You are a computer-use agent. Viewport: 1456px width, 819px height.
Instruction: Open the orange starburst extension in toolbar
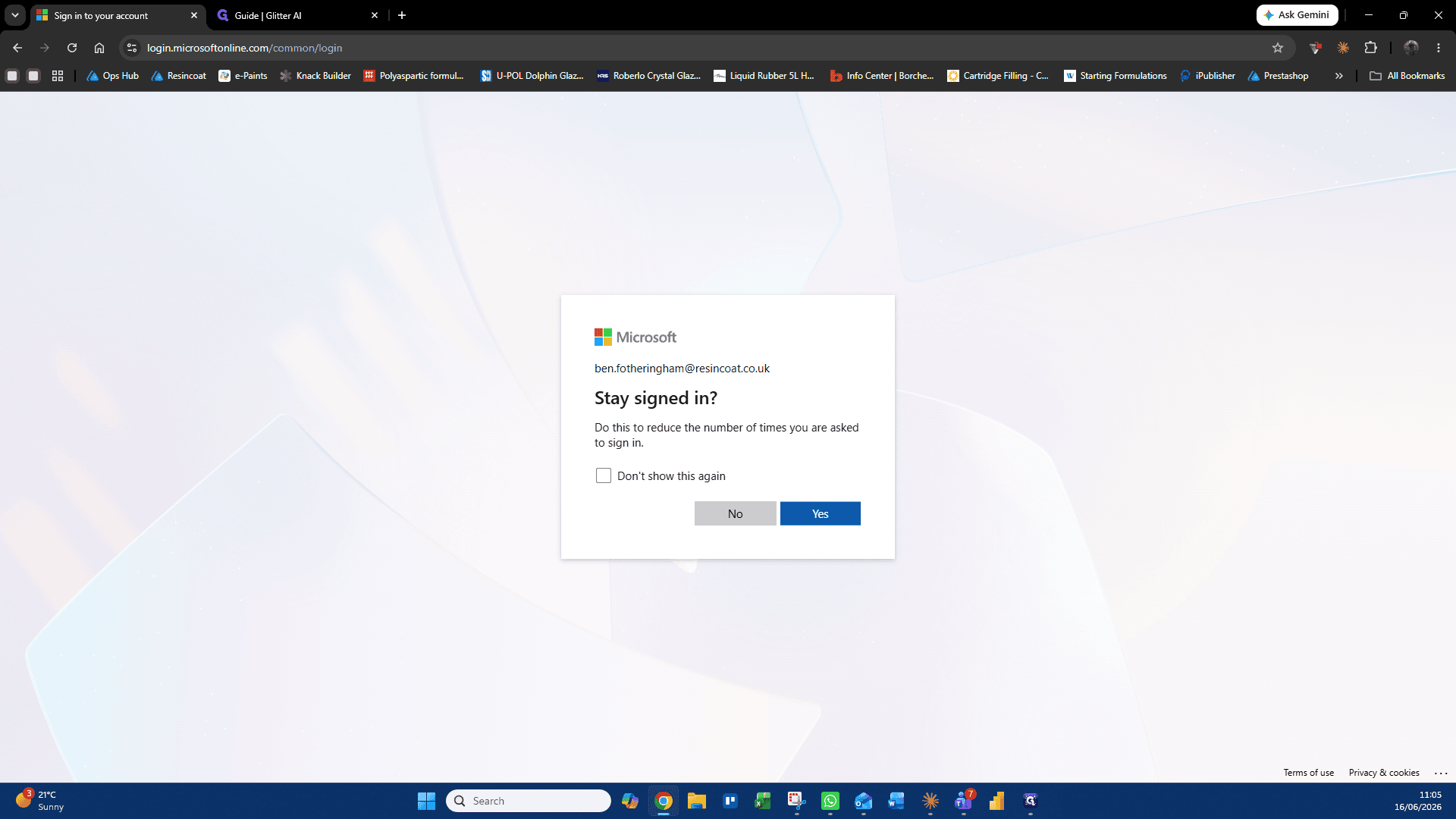tap(1343, 48)
